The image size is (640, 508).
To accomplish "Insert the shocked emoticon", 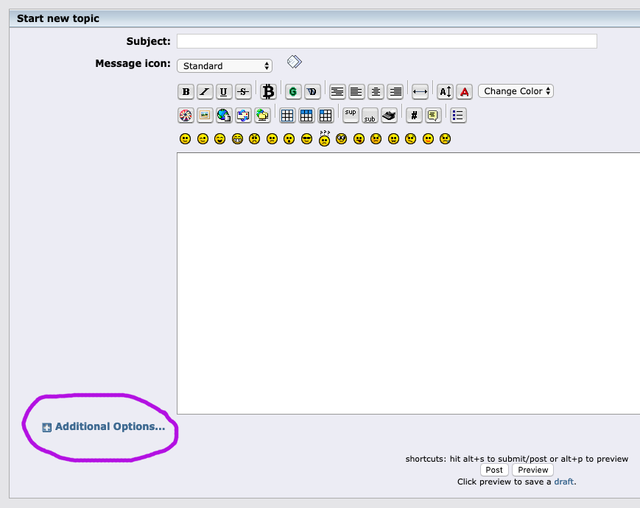I will click(x=289, y=139).
